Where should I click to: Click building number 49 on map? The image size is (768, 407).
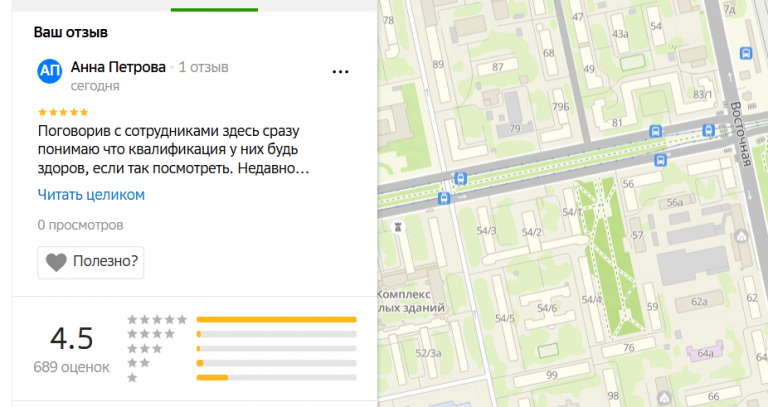pyautogui.click(x=589, y=69)
